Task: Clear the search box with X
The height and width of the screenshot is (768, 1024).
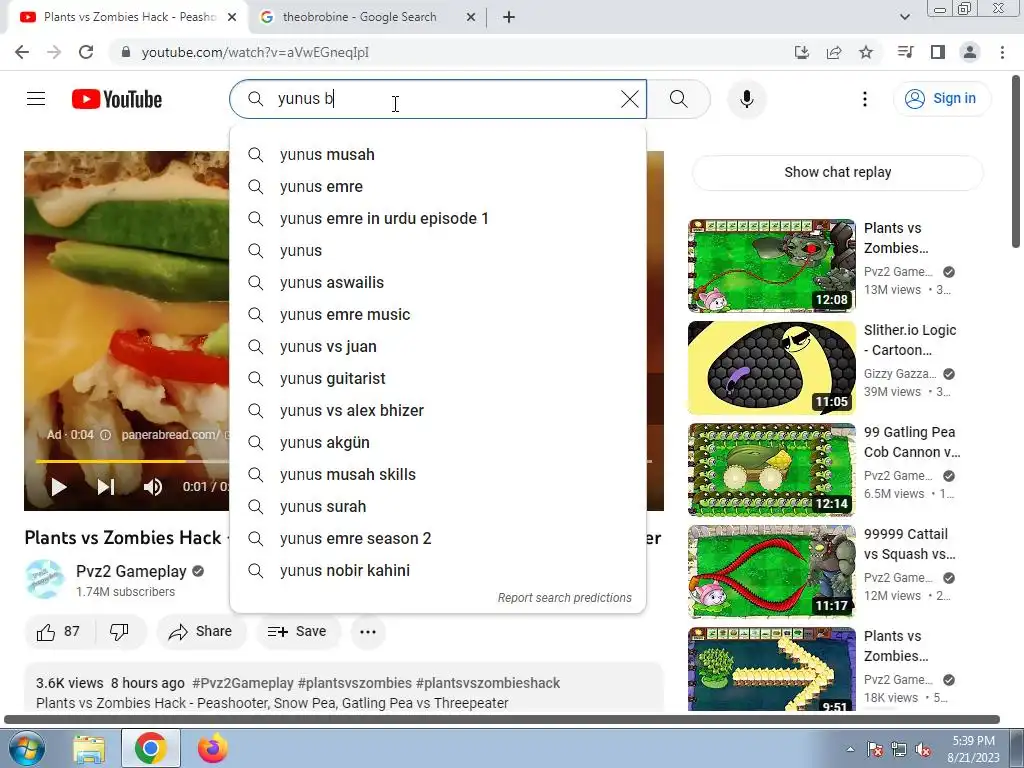Action: (x=630, y=99)
